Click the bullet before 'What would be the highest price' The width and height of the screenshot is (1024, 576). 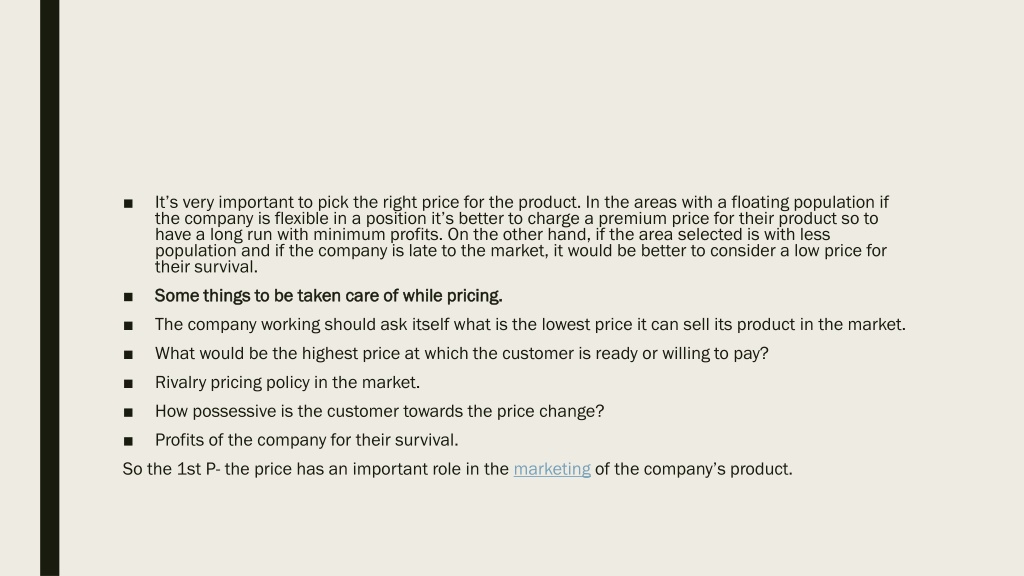tap(128, 355)
